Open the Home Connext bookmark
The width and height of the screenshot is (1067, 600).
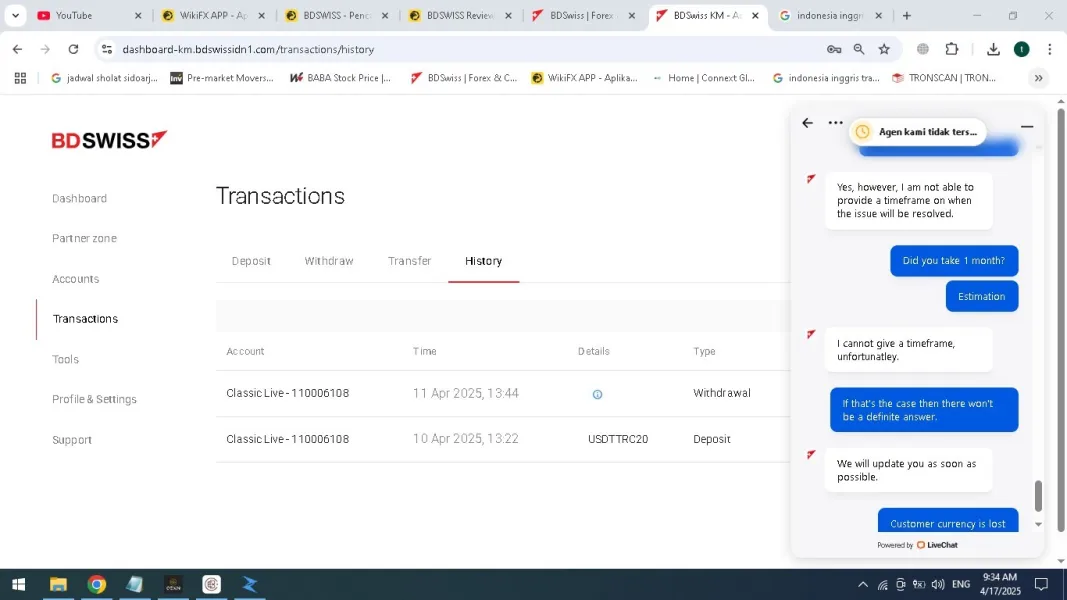click(704, 78)
